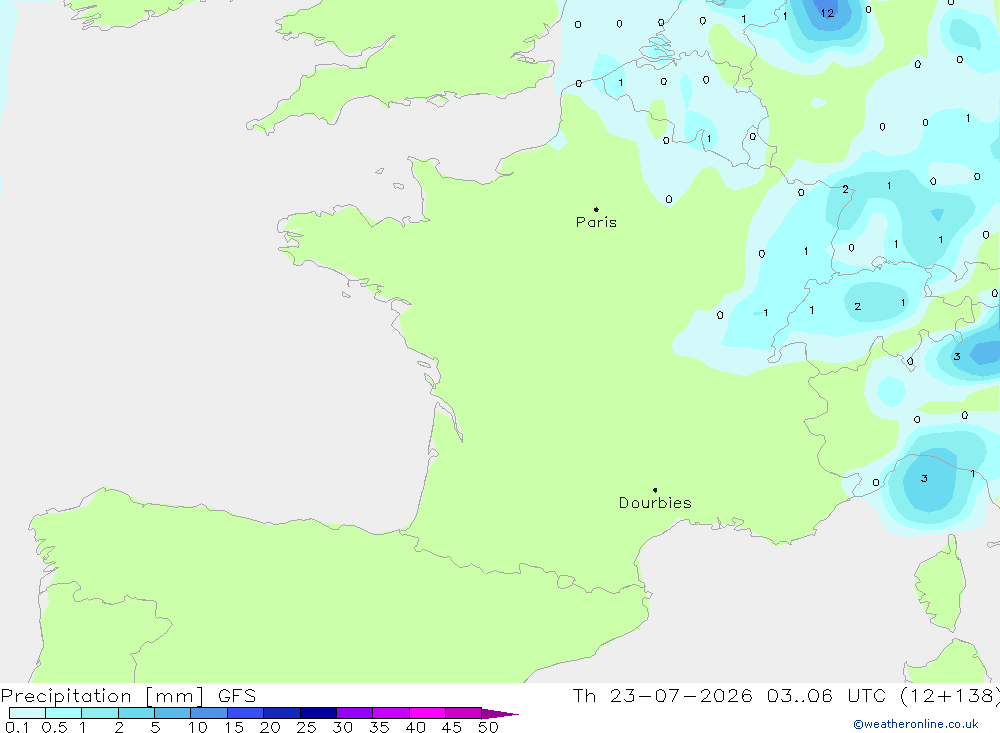Click the '50' legend scale label

tap(488, 727)
